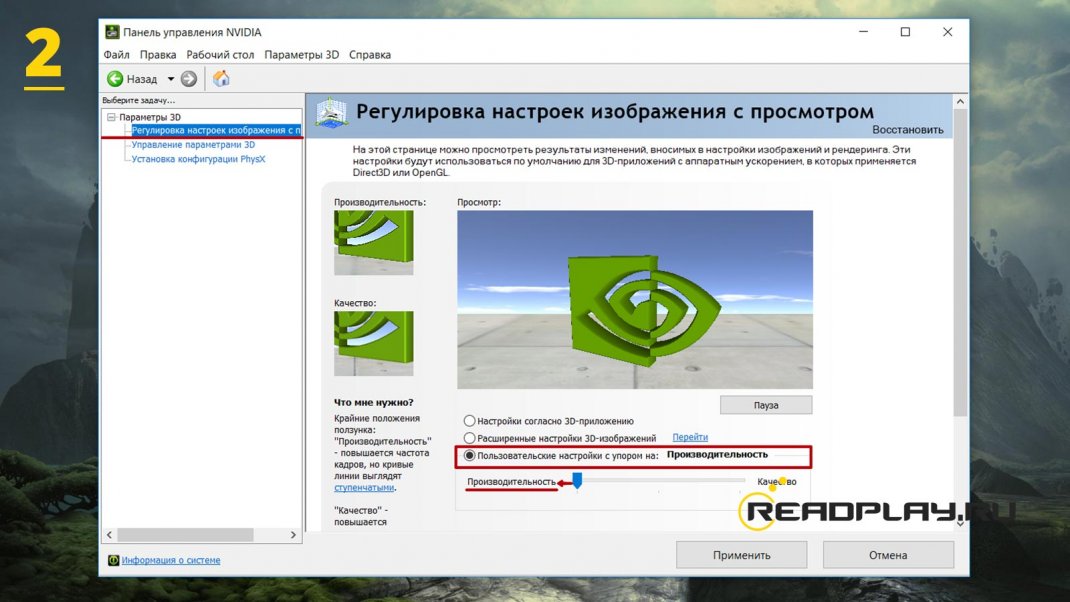Click the Восстановить link
Screen dimensions: 1070x602
click(x=908, y=130)
